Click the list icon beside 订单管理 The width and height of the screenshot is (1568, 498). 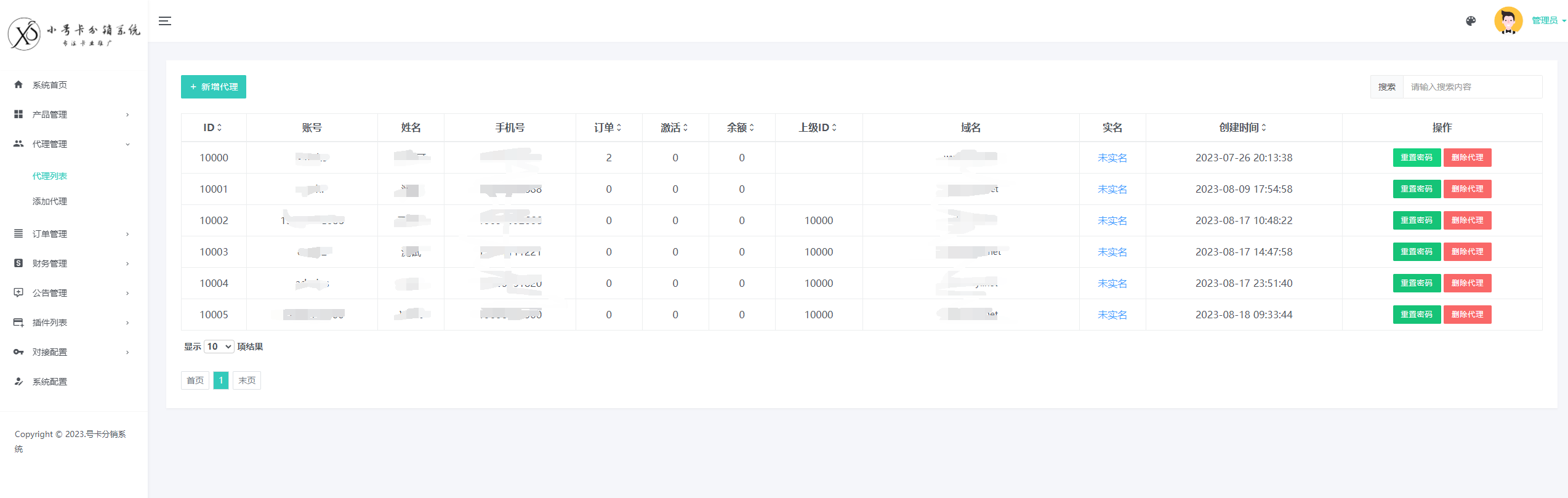coord(18,234)
